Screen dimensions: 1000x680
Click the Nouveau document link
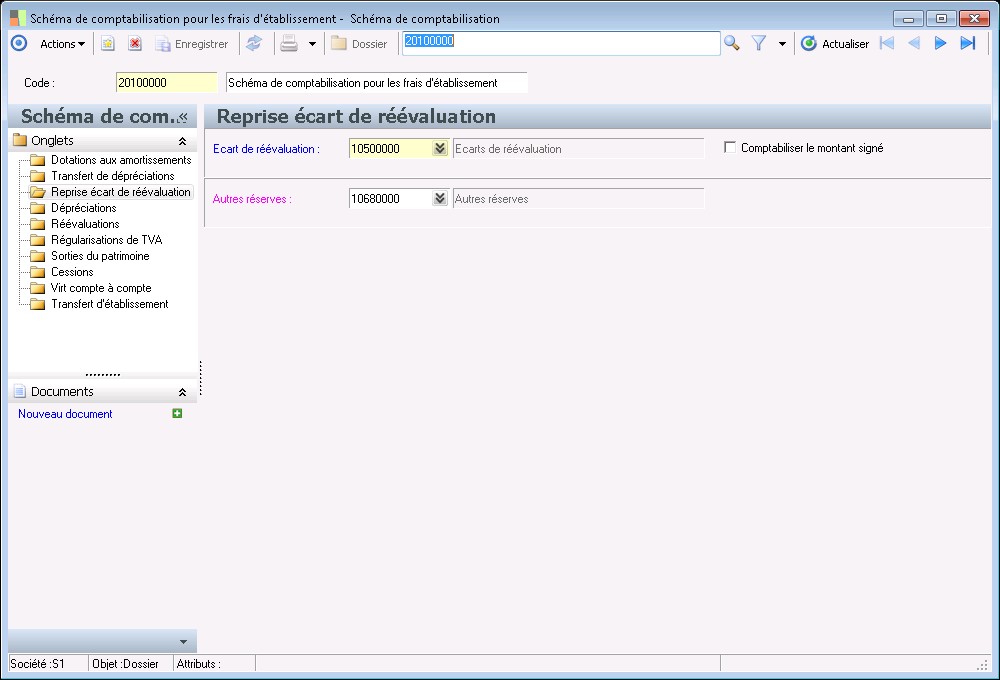[x=65, y=414]
